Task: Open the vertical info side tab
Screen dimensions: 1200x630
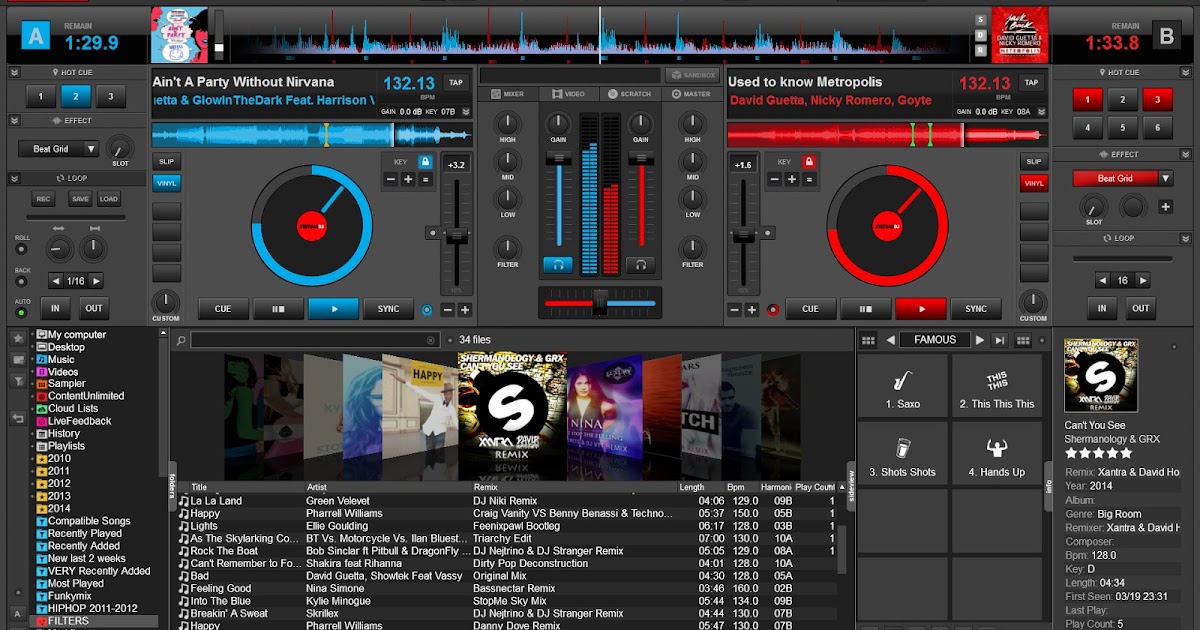Action: click(x=1049, y=486)
